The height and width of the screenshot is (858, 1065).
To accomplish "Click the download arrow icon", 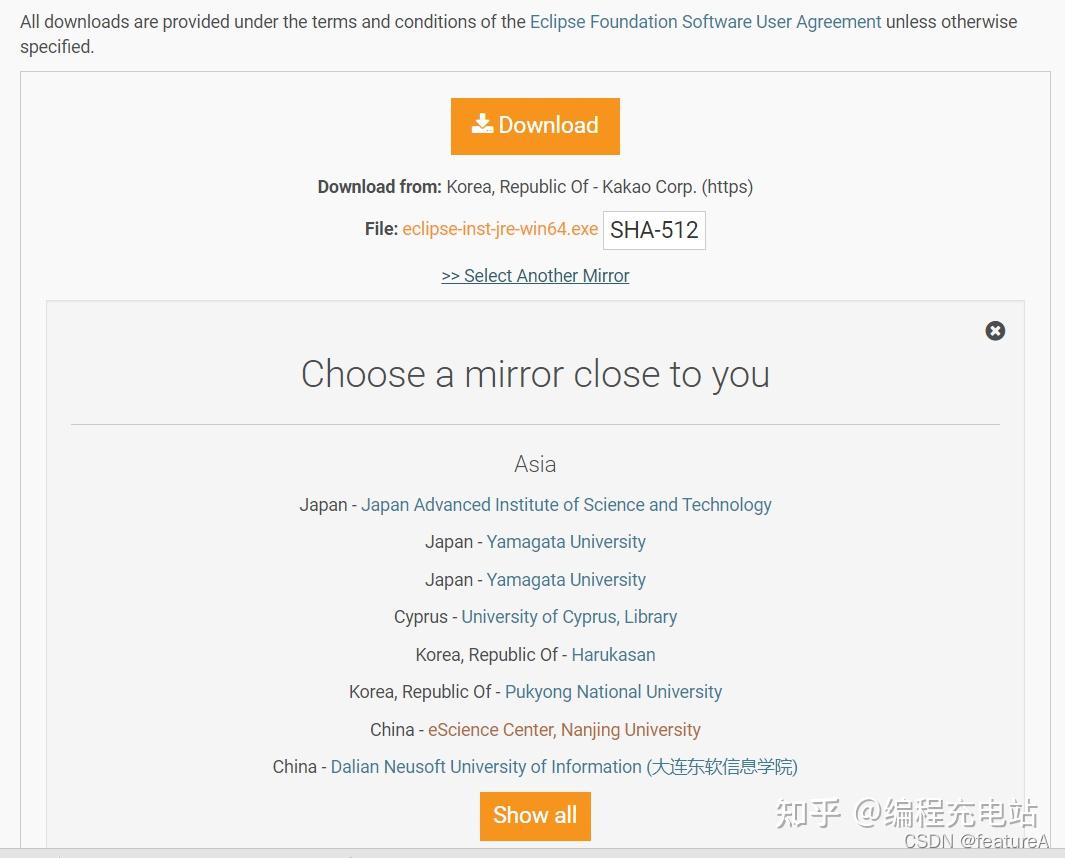I will [x=482, y=124].
